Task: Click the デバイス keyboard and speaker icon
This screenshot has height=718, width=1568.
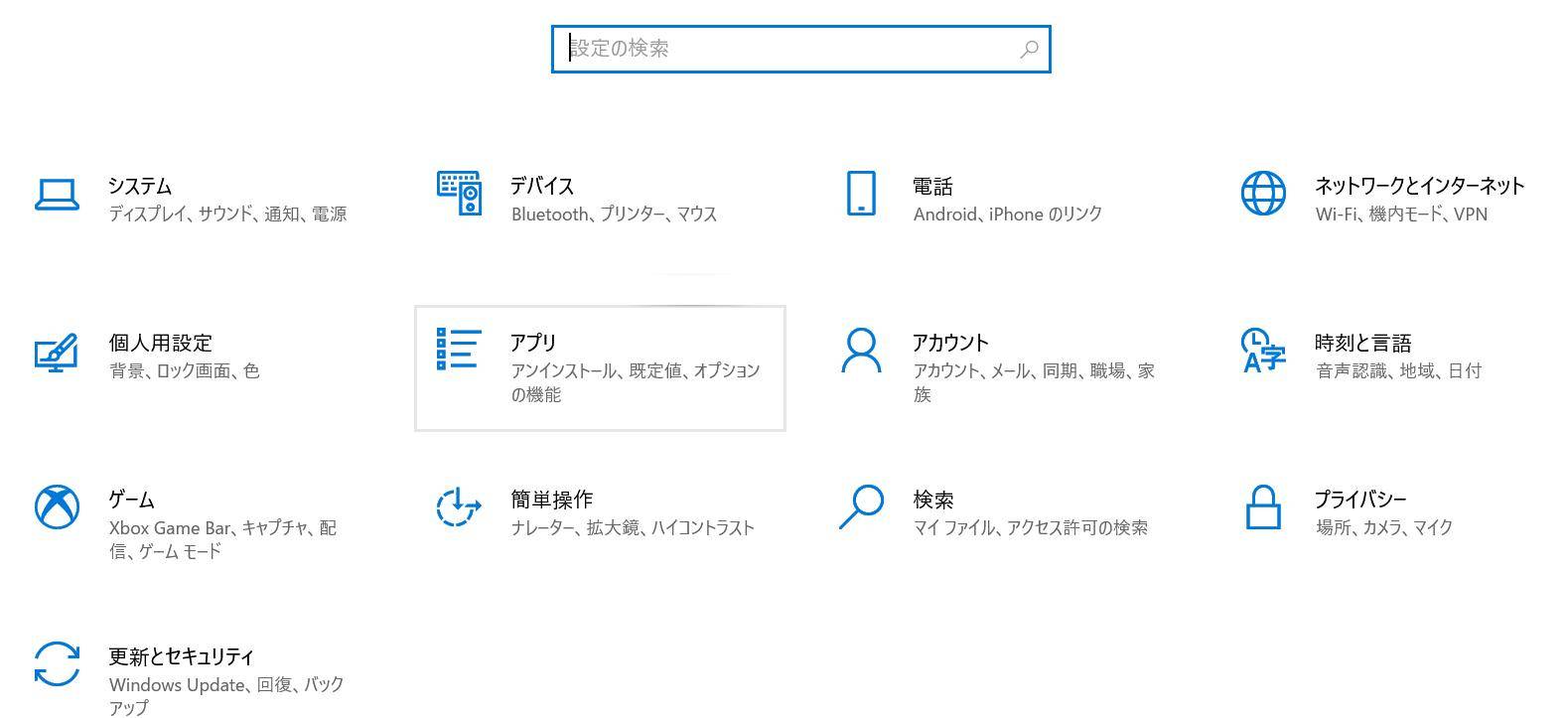Action: tap(459, 194)
